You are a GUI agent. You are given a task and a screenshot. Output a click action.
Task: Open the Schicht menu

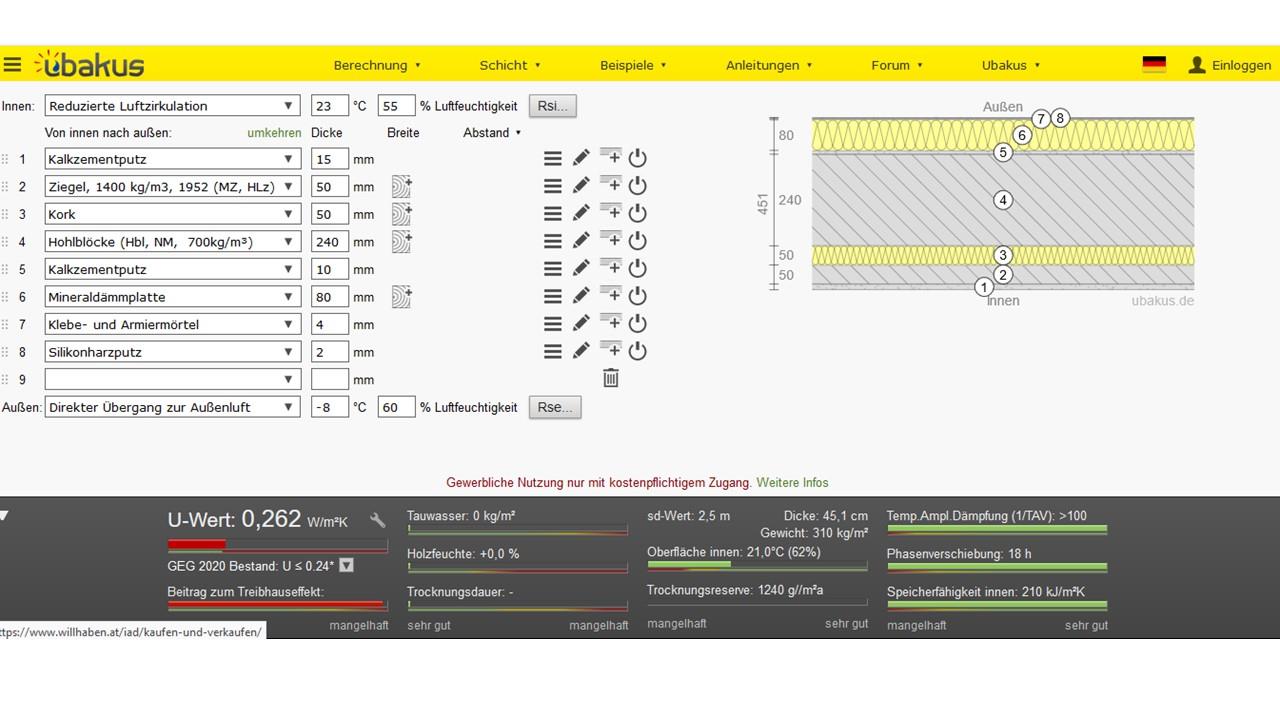click(x=510, y=65)
